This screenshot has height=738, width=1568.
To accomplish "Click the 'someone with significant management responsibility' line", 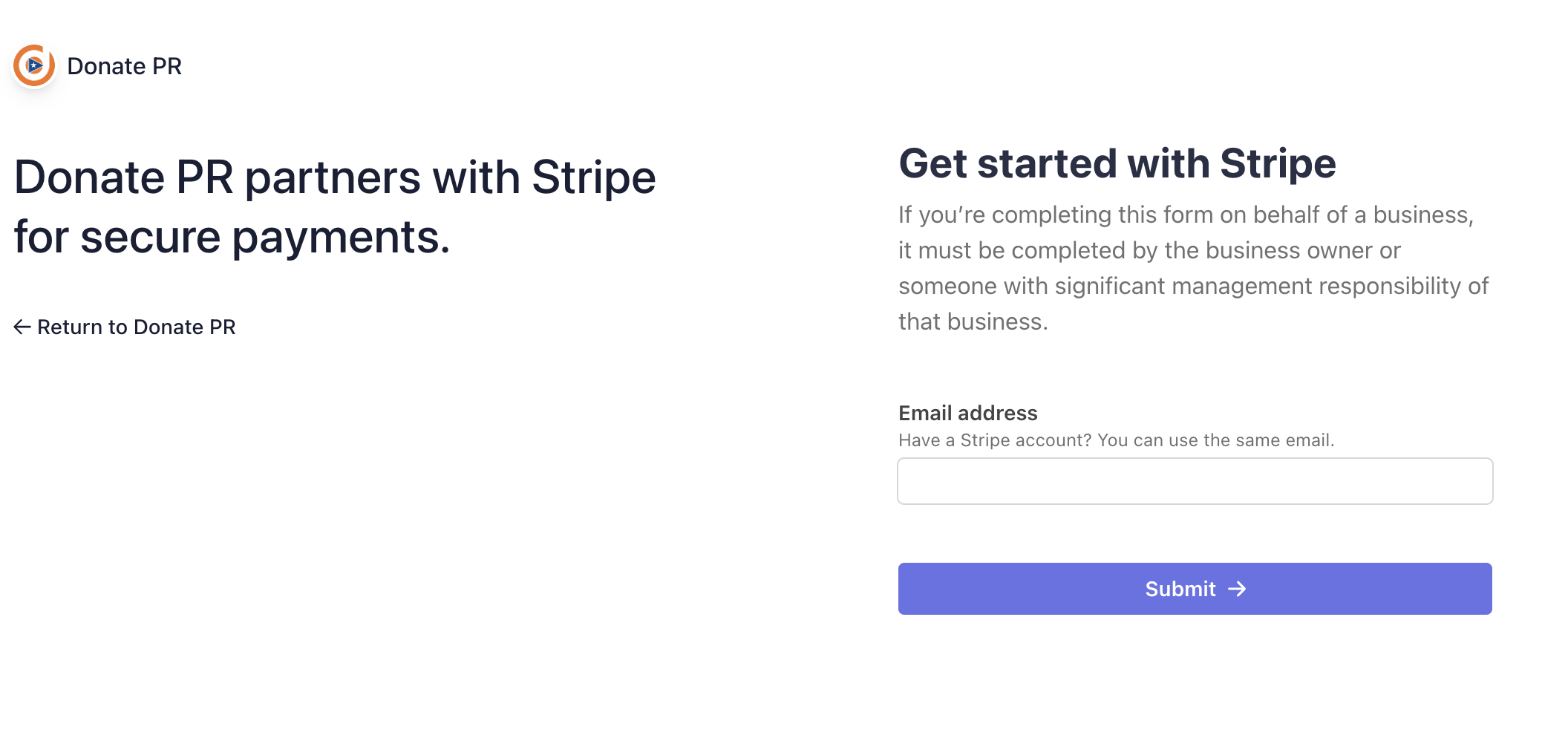I will click(x=1192, y=286).
